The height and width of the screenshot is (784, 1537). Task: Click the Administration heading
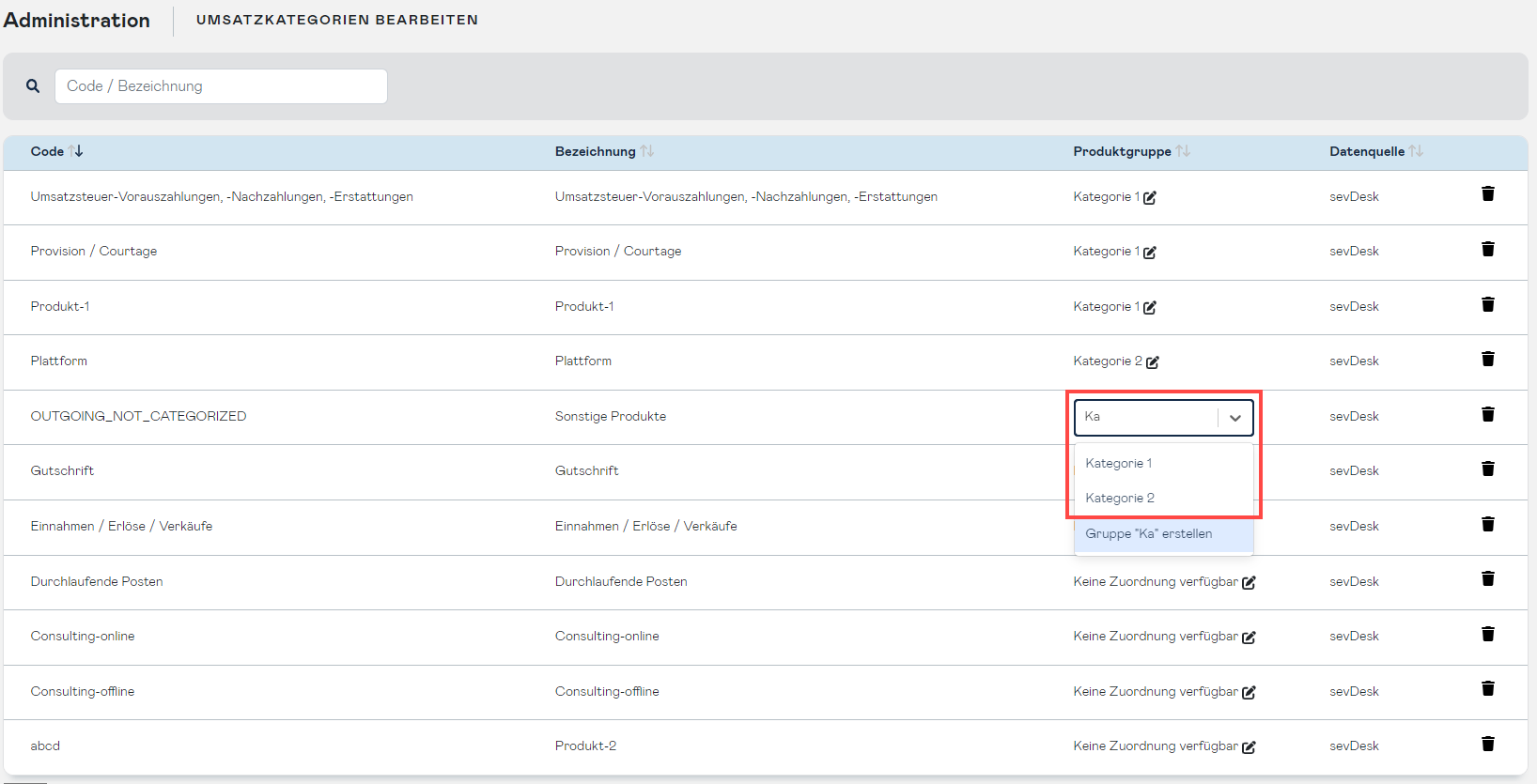(x=77, y=20)
